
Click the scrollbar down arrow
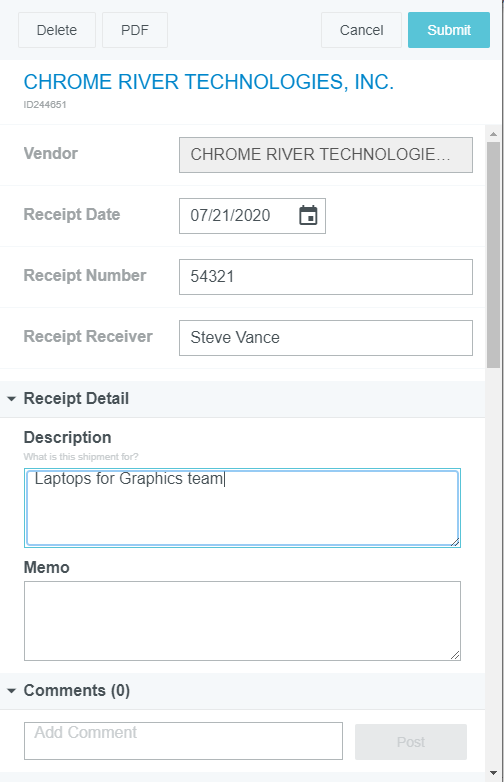coord(494,773)
